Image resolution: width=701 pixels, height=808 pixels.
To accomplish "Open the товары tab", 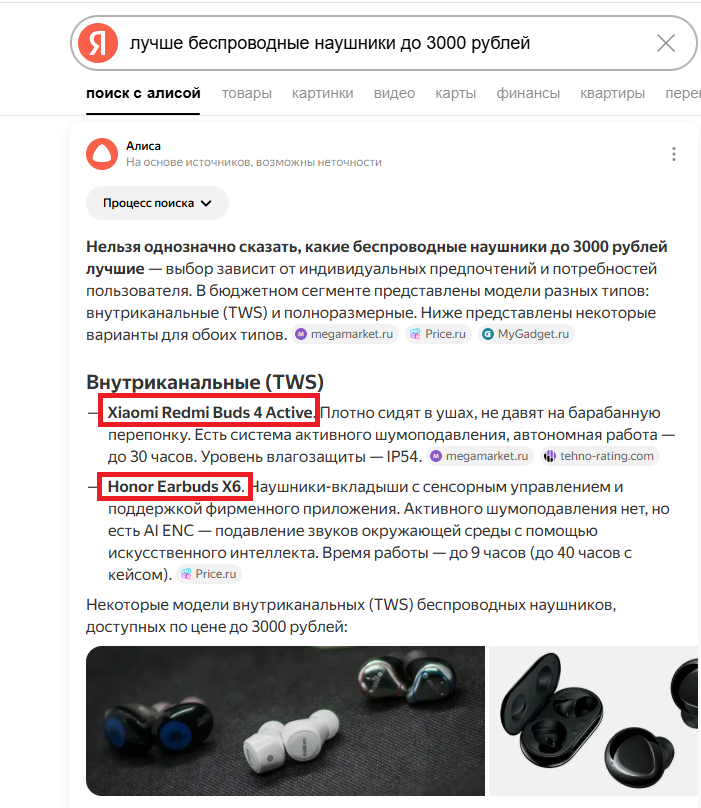I will 247,93.
